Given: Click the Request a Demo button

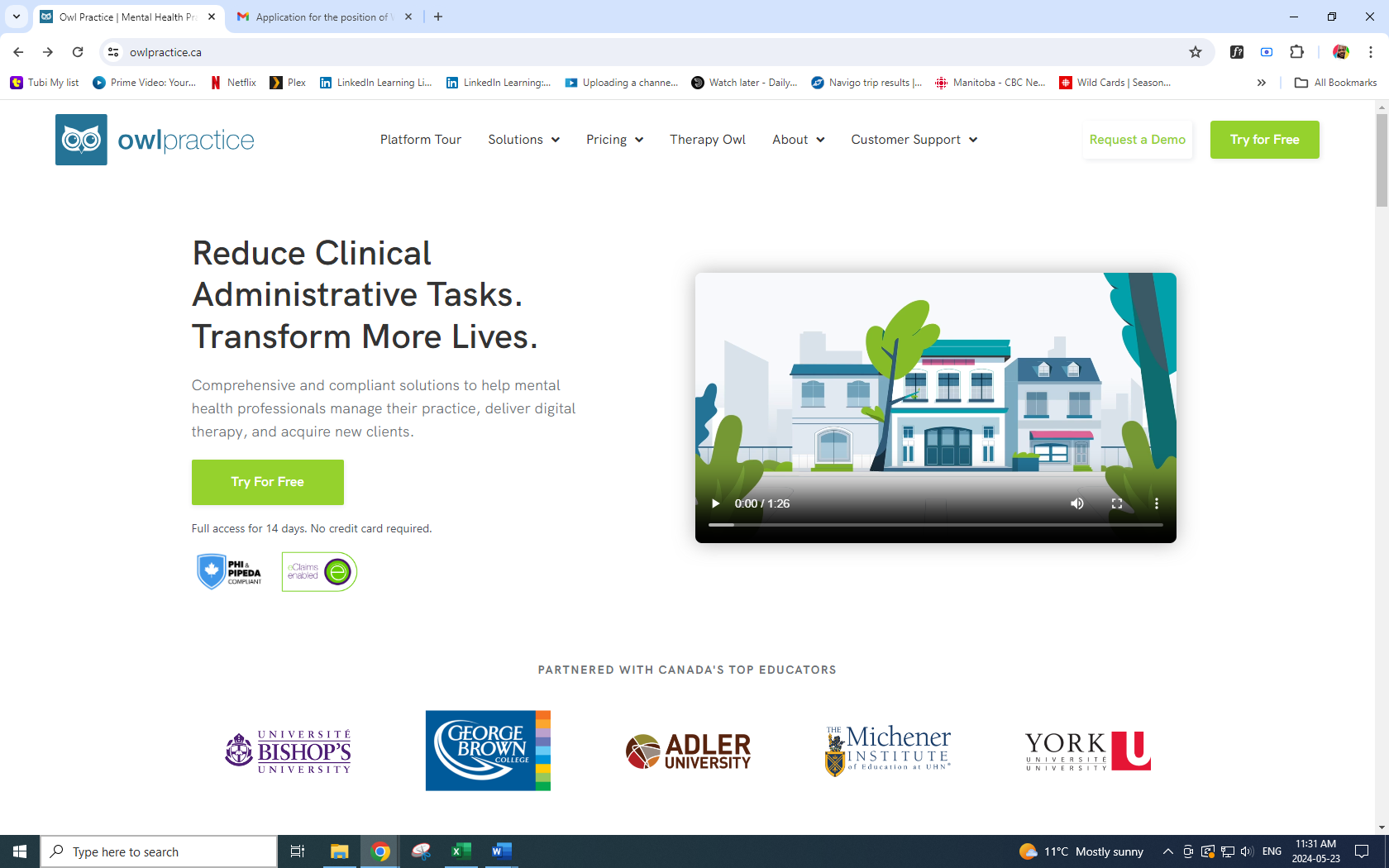Looking at the screenshot, I should (1137, 140).
